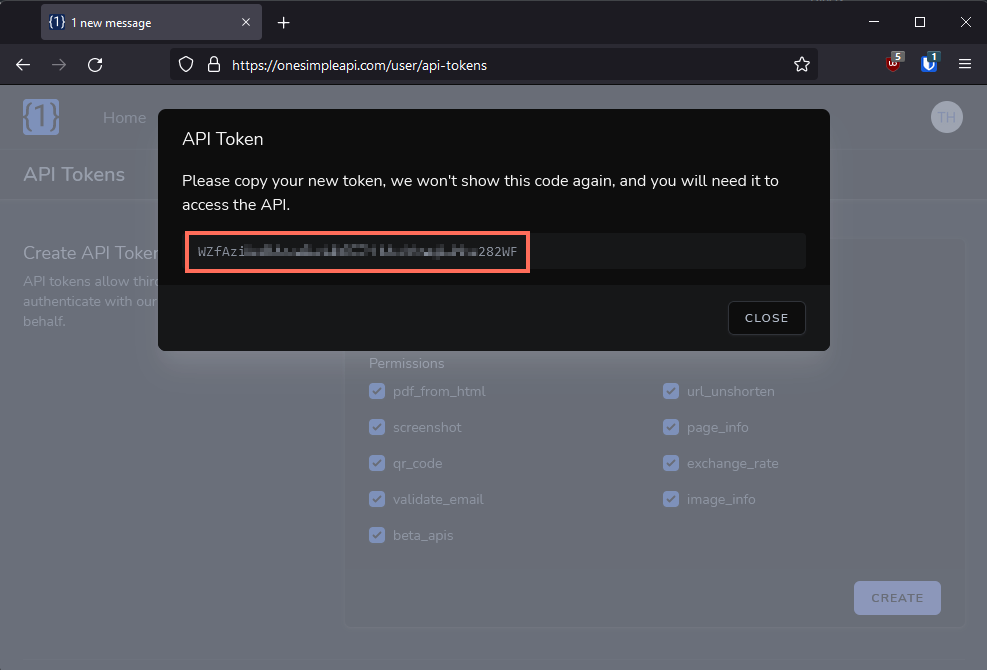This screenshot has height=670, width=987.
Task: Uncheck the beta_apis permission
Action: tap(377, 535)
